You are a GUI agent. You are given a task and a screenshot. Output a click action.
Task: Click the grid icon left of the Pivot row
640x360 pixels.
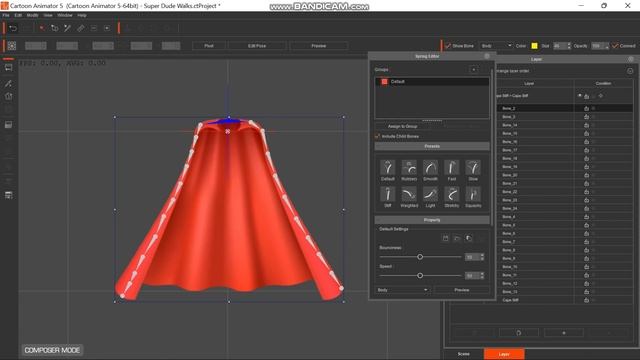click(x=12, y=46)
